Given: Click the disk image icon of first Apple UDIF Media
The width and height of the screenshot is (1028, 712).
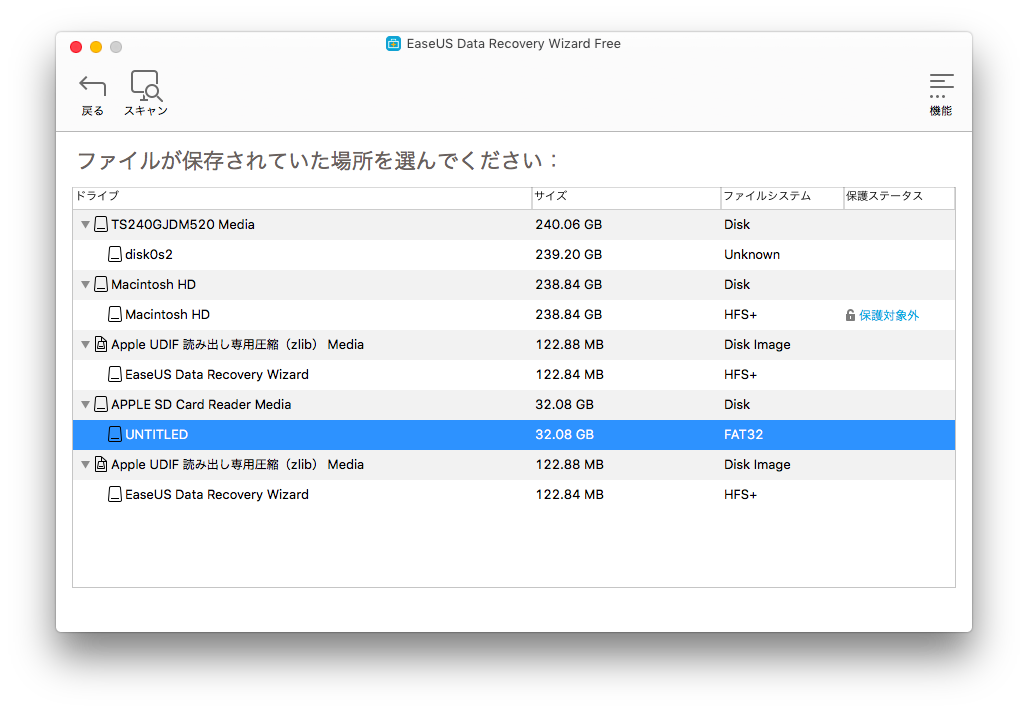Looking at the screenshot, I should [101, 344].
